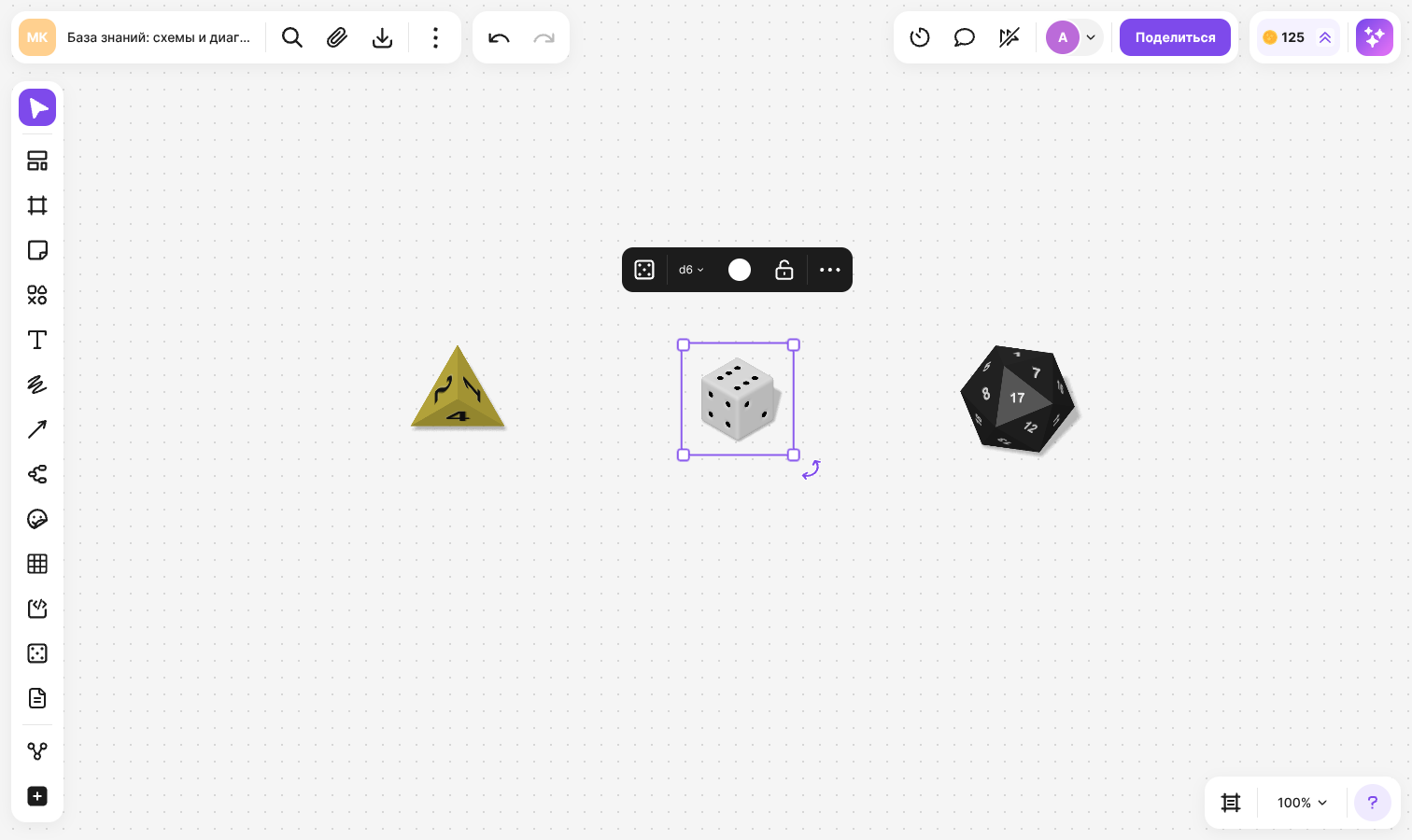Expand the d6 dice type dropdown
The image size is (1412, 840).
(691, 270)
